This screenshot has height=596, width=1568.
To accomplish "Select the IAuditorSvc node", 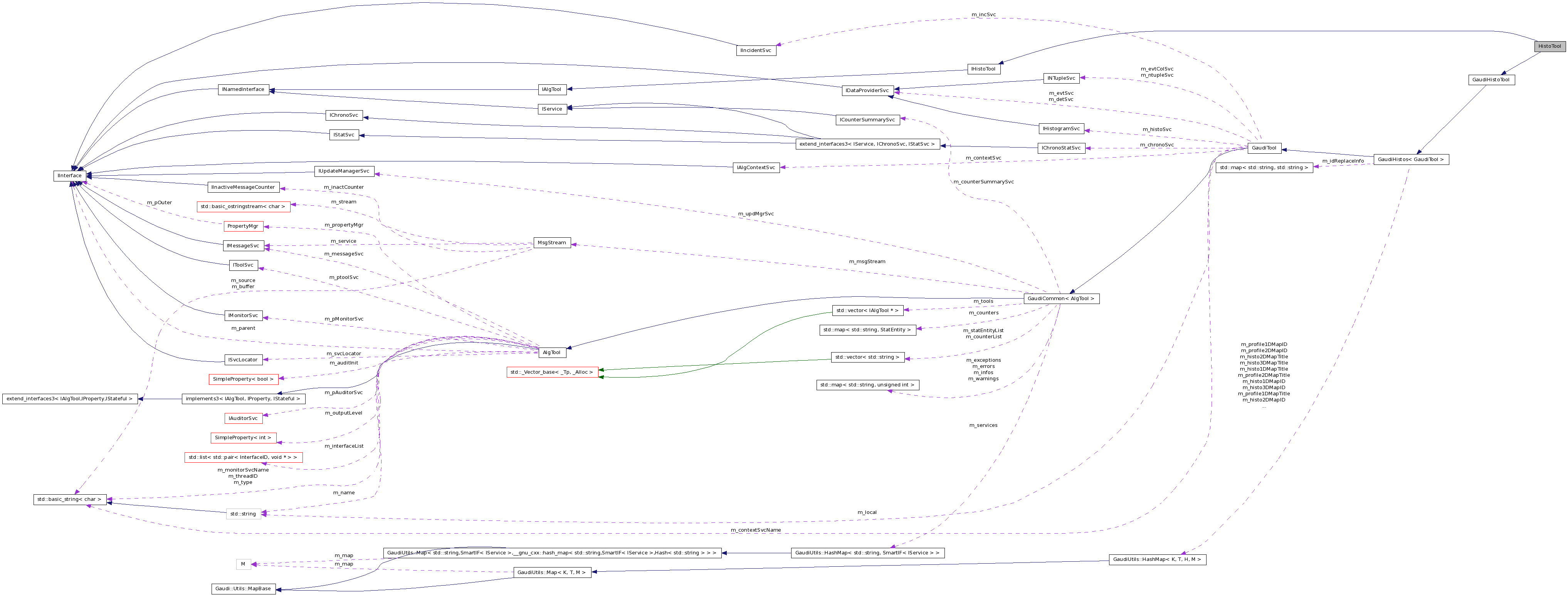I will [x=244, y=418].
